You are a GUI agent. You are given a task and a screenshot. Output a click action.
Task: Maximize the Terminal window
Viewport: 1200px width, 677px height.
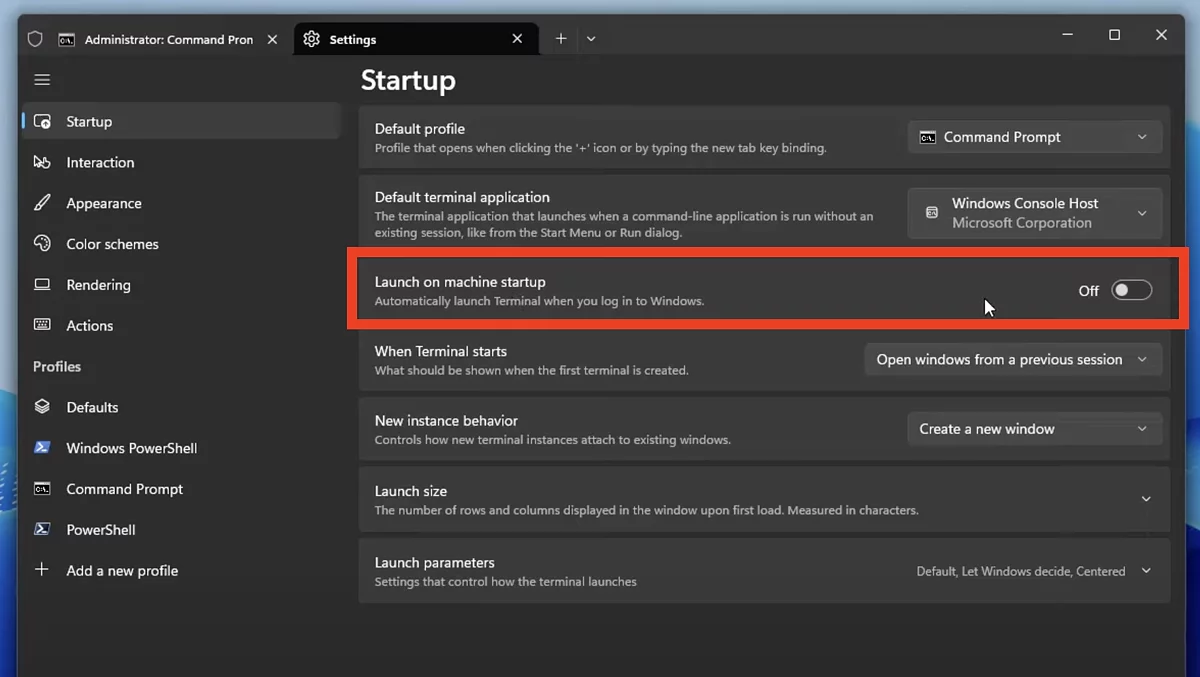click(1114, 35)
